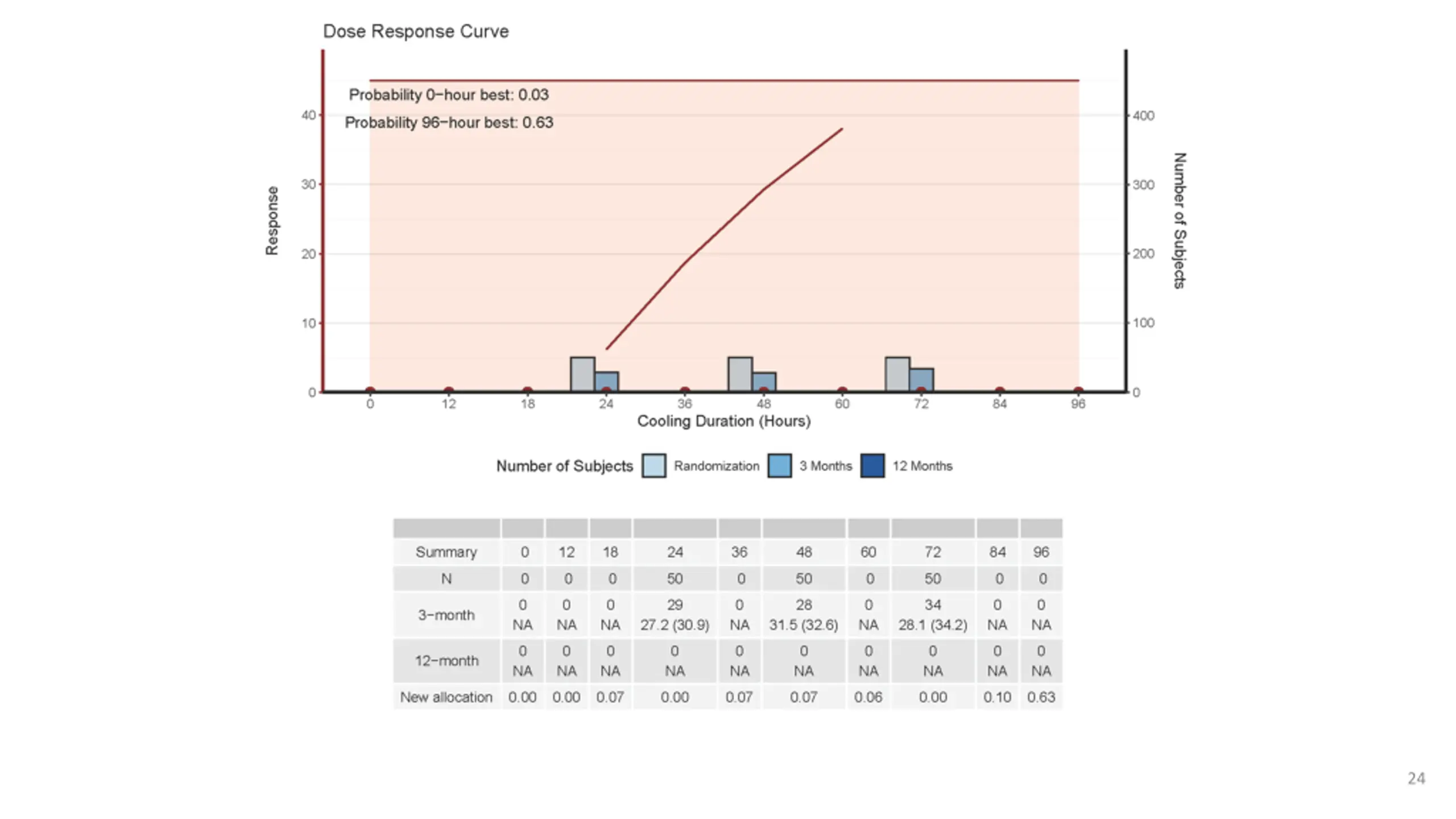Click the "Cooling Duration (Hours)" axis label
The width and height of the screenshot is (1456, 819).
tap(723, 421)
